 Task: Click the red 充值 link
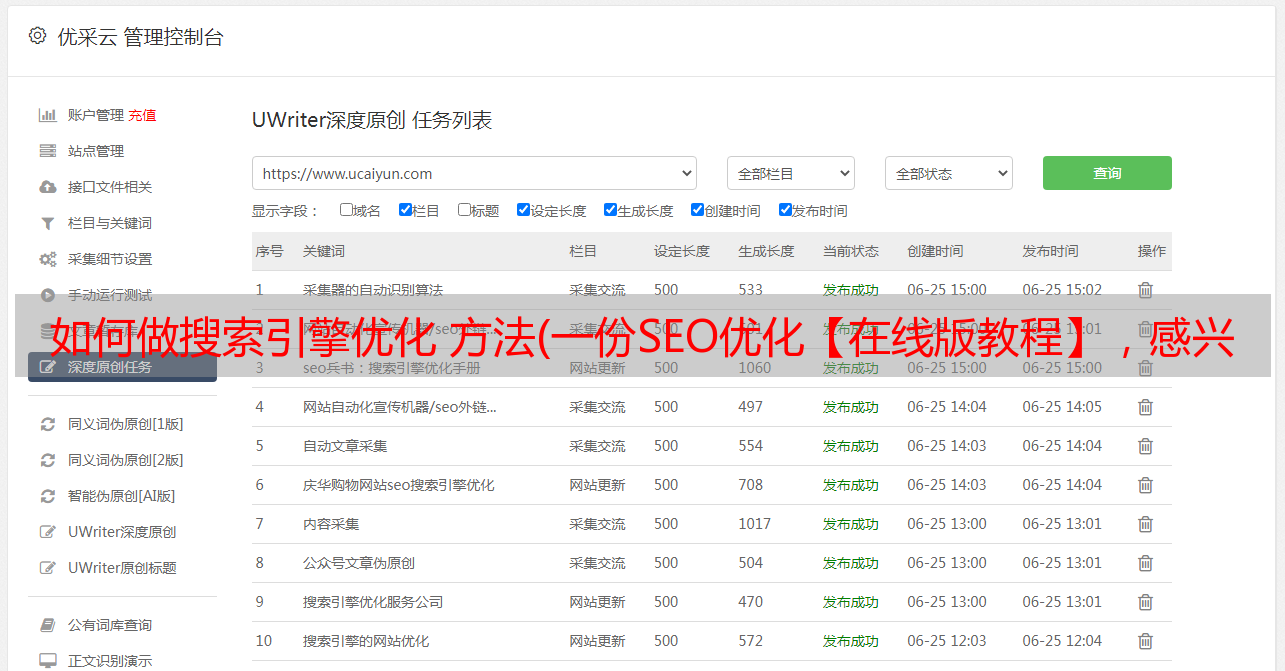[142, 115]
